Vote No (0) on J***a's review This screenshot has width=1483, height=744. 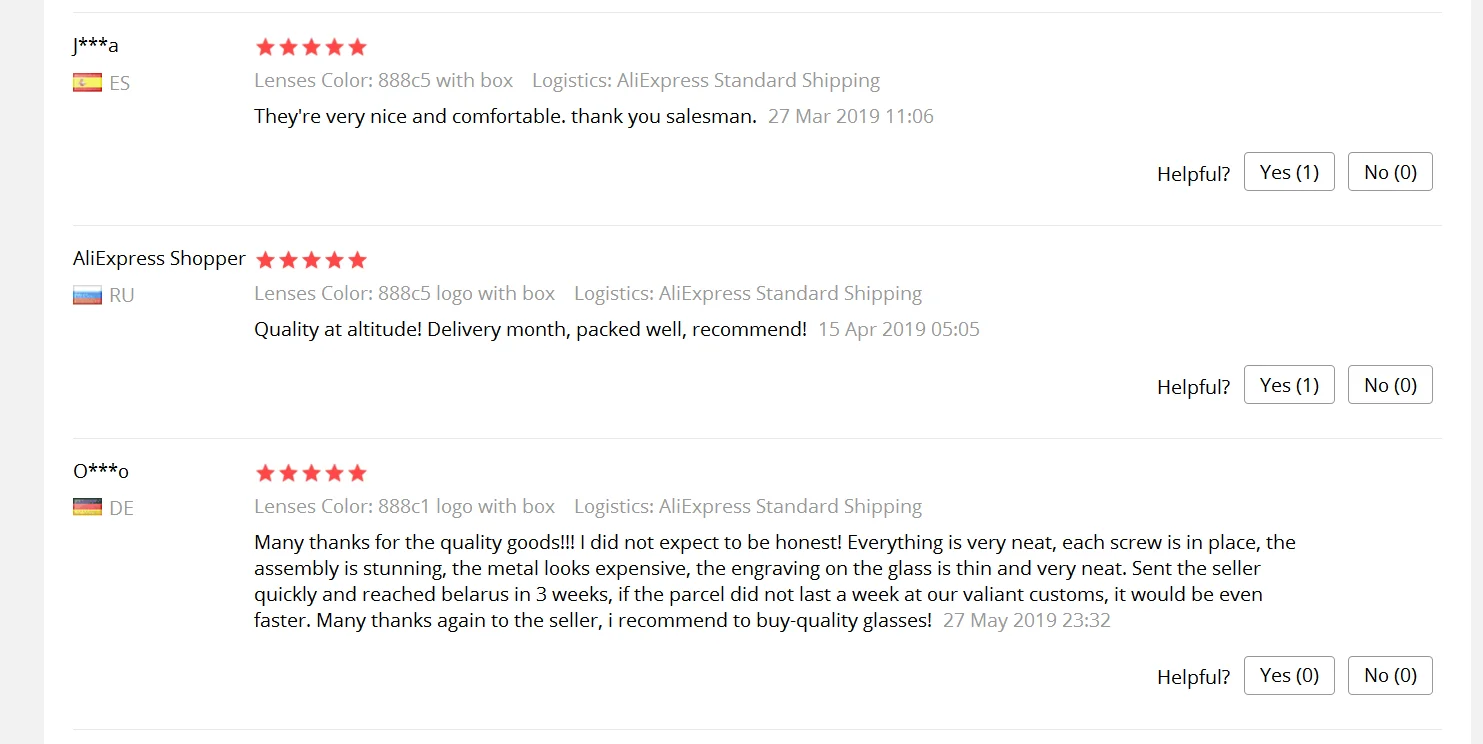(1390, 172)
